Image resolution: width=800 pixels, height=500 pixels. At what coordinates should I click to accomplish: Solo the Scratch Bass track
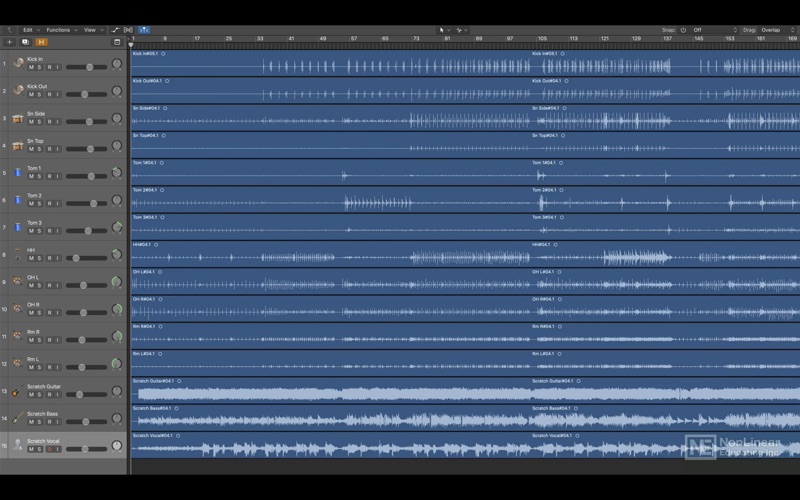pyautogui.click(x=39, y=422)
